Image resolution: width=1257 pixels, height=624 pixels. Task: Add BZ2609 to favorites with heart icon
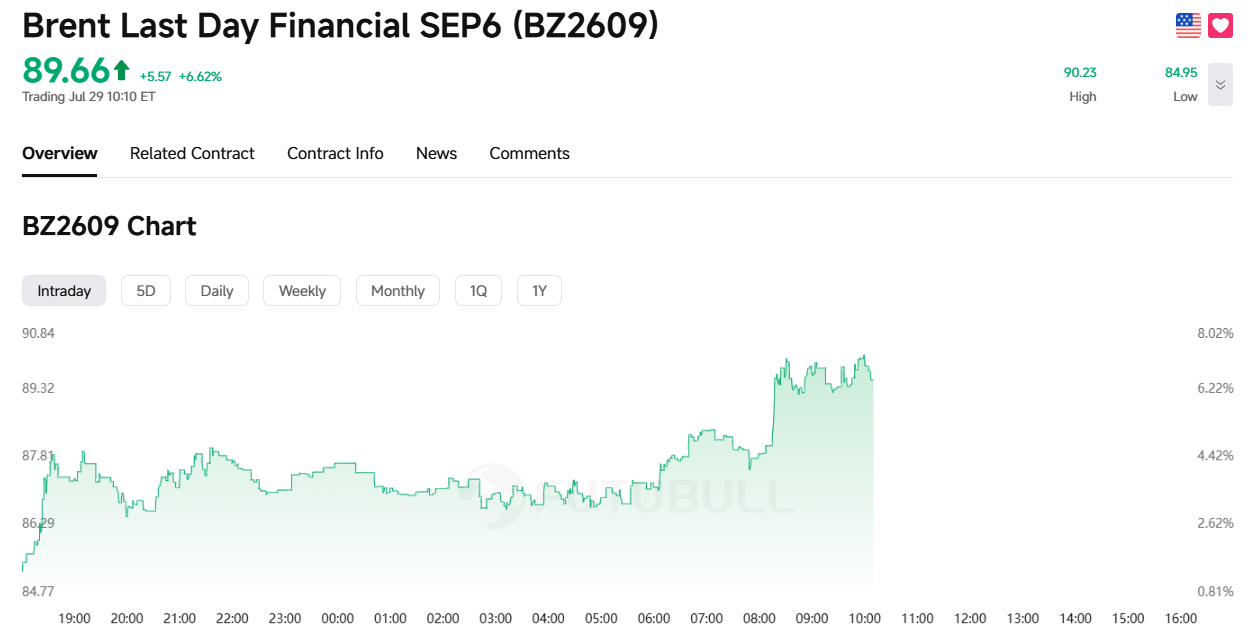click(x=1220, y=26)
